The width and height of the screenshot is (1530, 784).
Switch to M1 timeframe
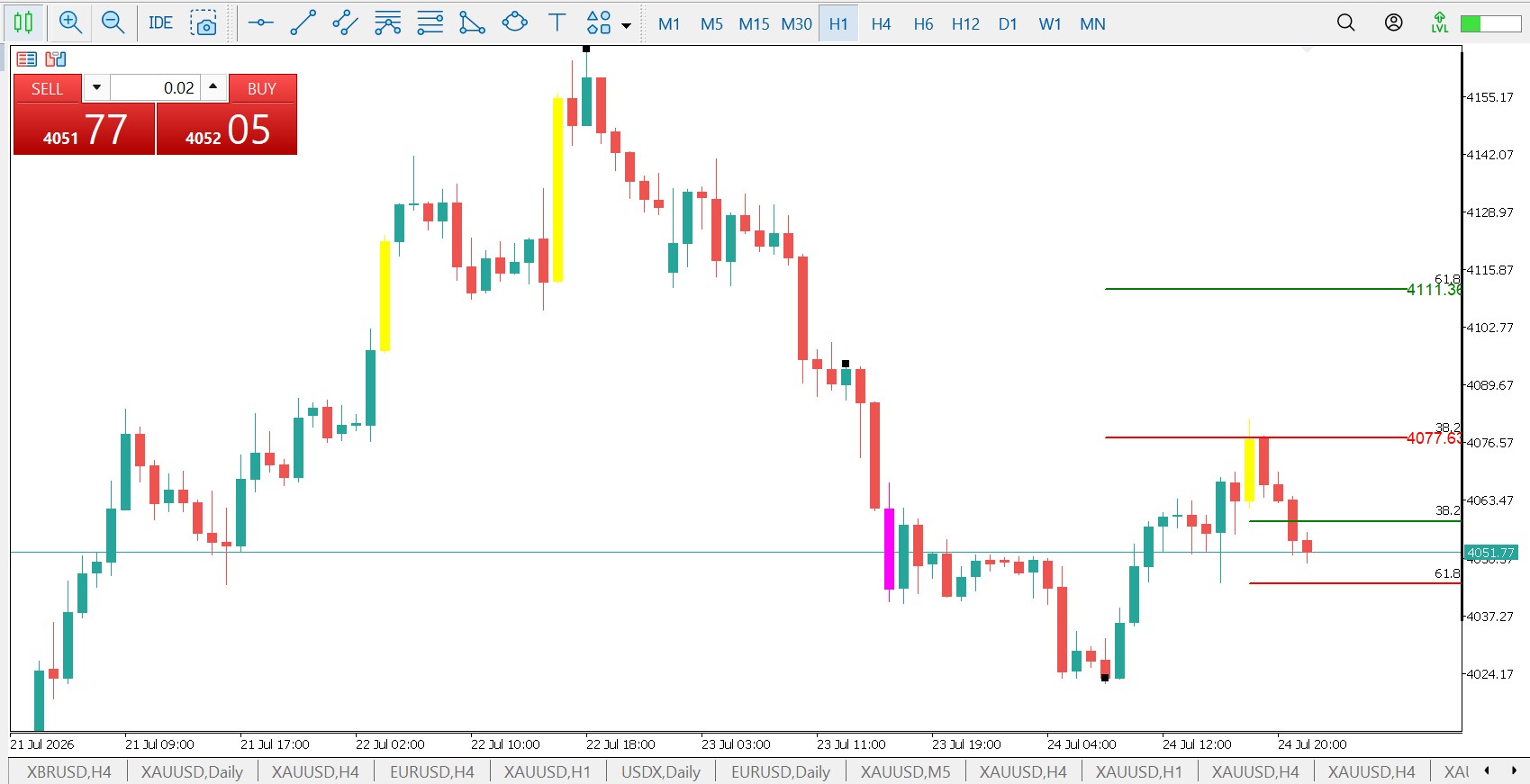point(669,24)
